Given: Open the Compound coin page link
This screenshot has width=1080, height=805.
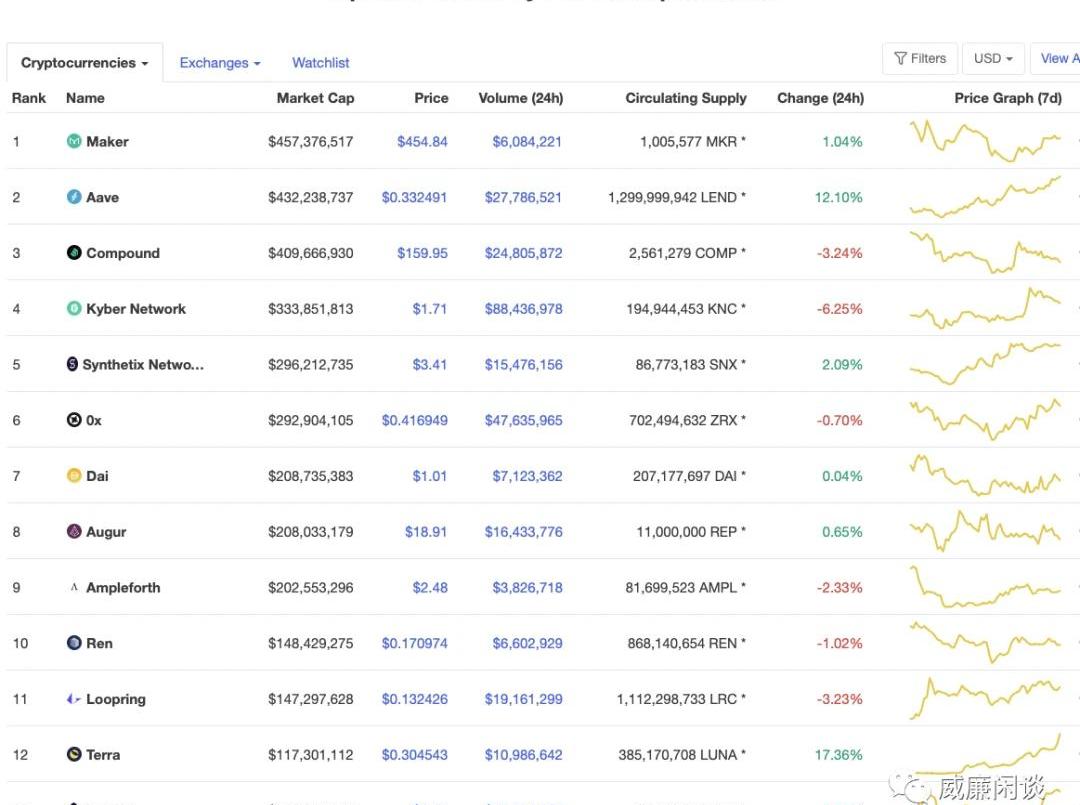Looking at the screenshot, I should click(123, 253).
